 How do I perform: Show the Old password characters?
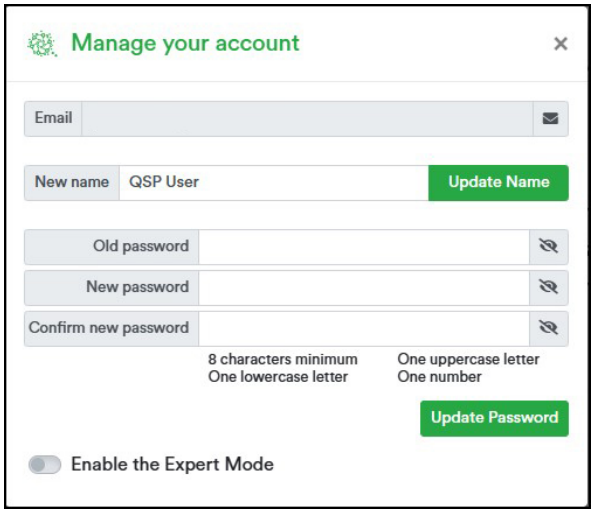(x=548, y=246)
